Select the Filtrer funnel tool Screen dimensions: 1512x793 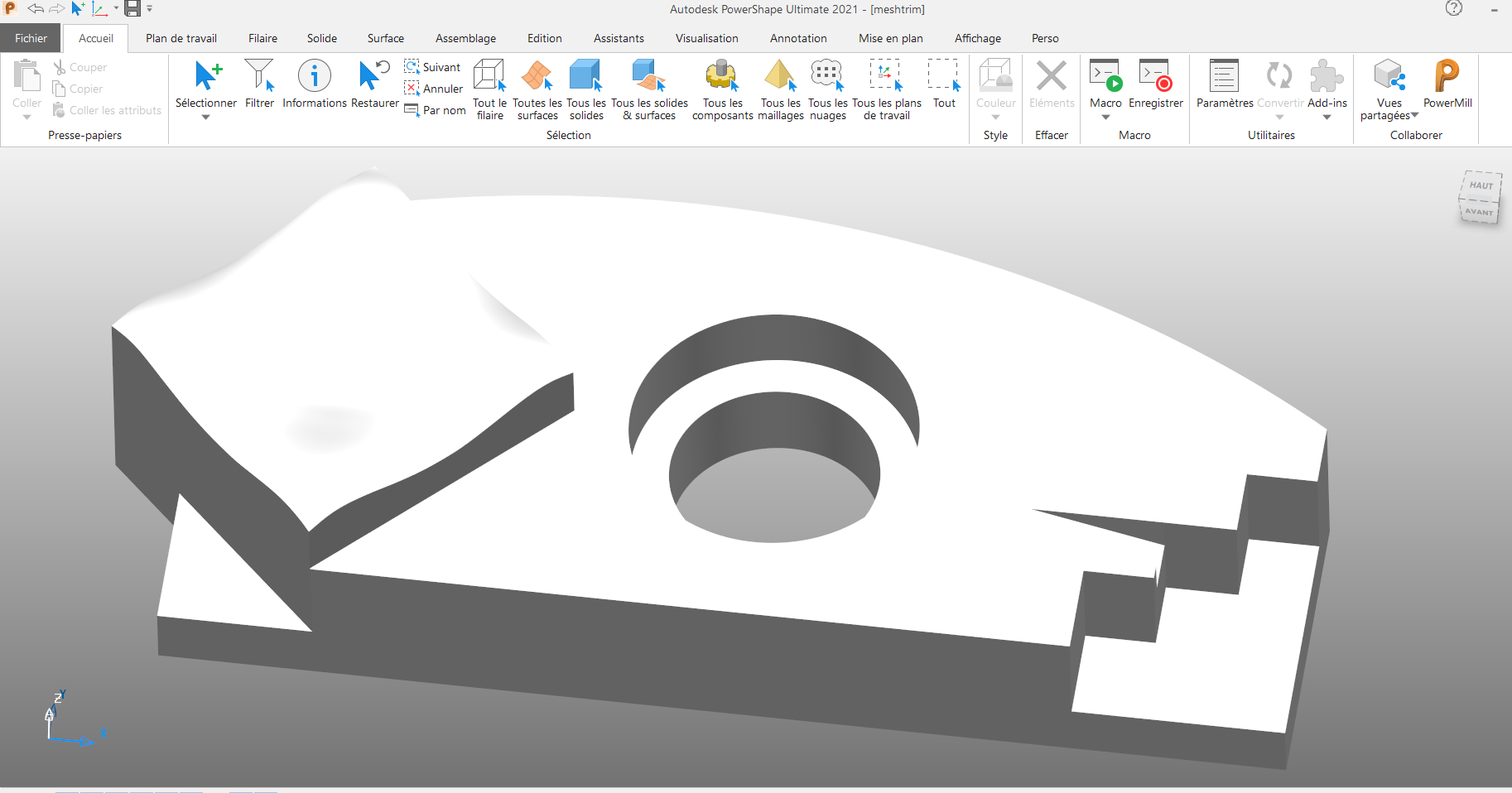(x=259, y=77)
